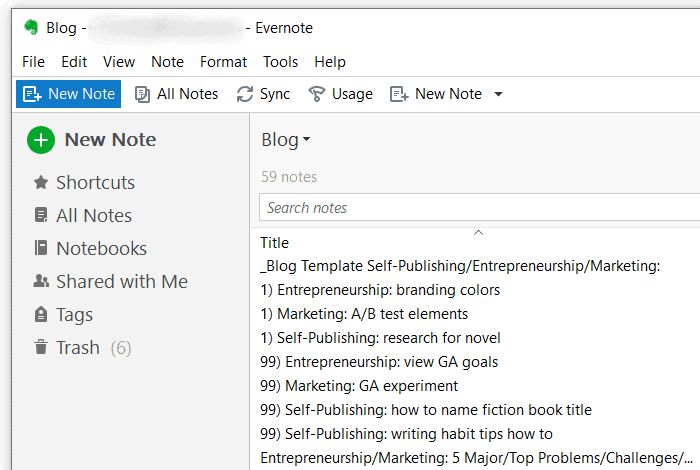Viewport: 700px width, 470px height.
Task: Open the _Blog Template Self-Publishing note
Action: [x=460, y=266]
